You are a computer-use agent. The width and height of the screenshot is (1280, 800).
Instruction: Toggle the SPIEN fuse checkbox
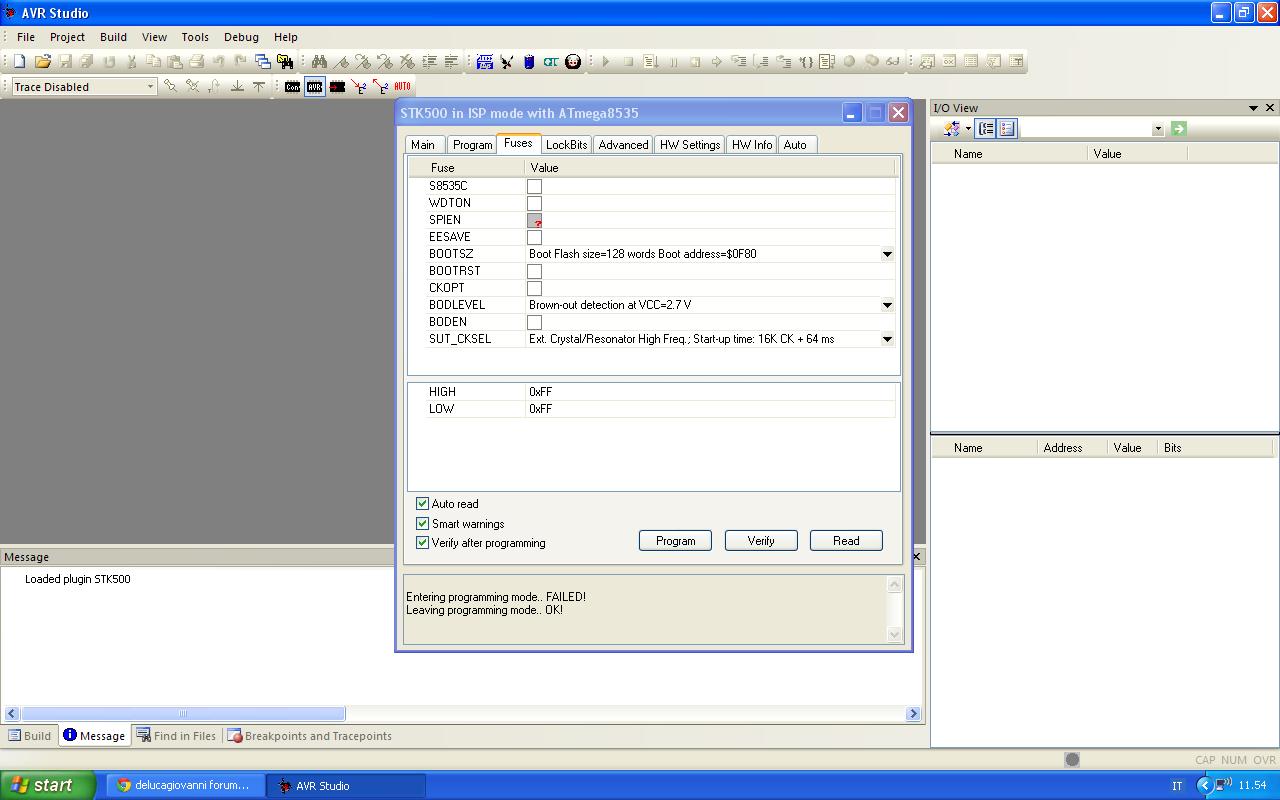(x=534, y=220)
